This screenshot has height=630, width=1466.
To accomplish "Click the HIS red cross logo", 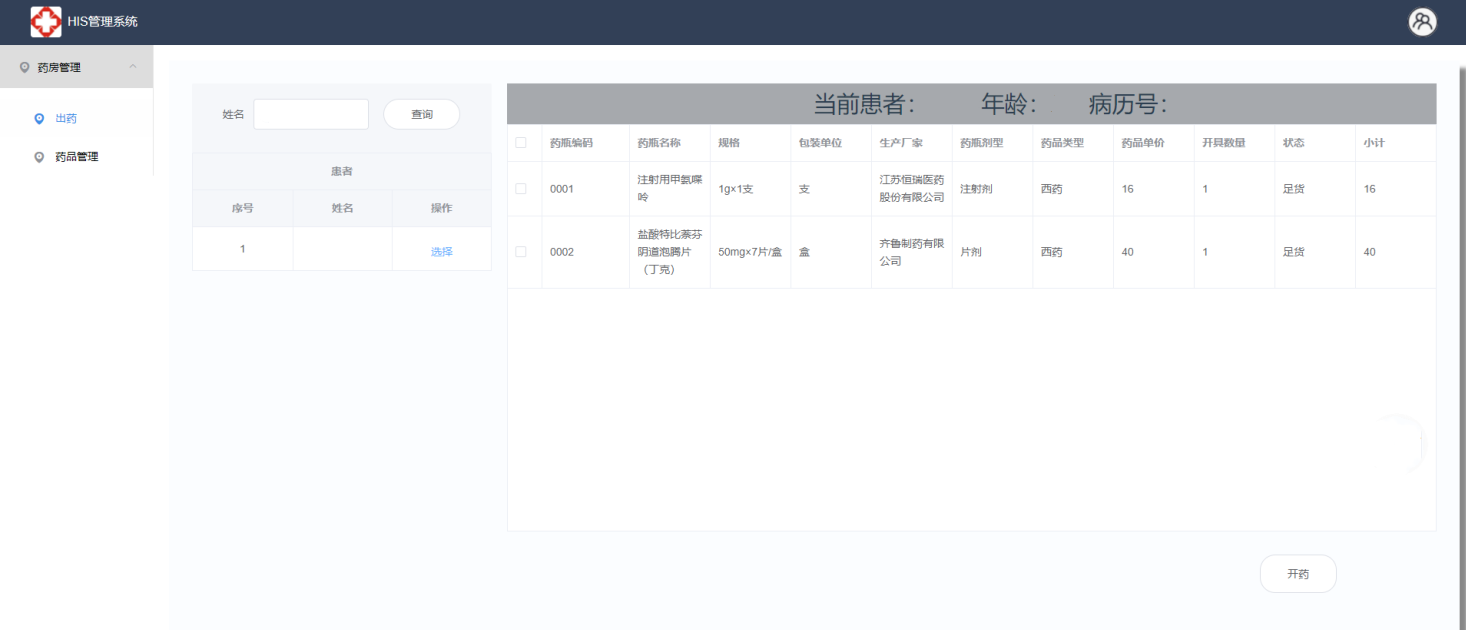I will pyautogui.click(x=46, y=22).
